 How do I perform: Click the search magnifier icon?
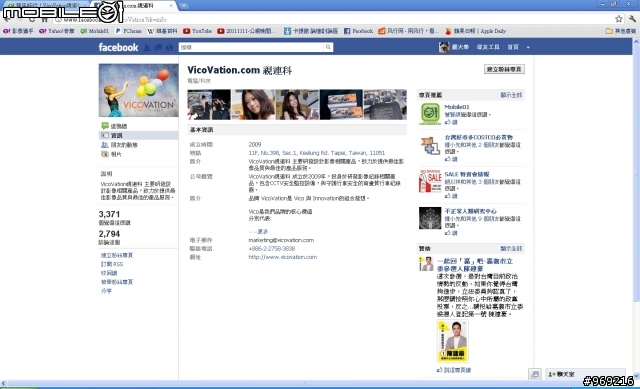tap(328, 47)
